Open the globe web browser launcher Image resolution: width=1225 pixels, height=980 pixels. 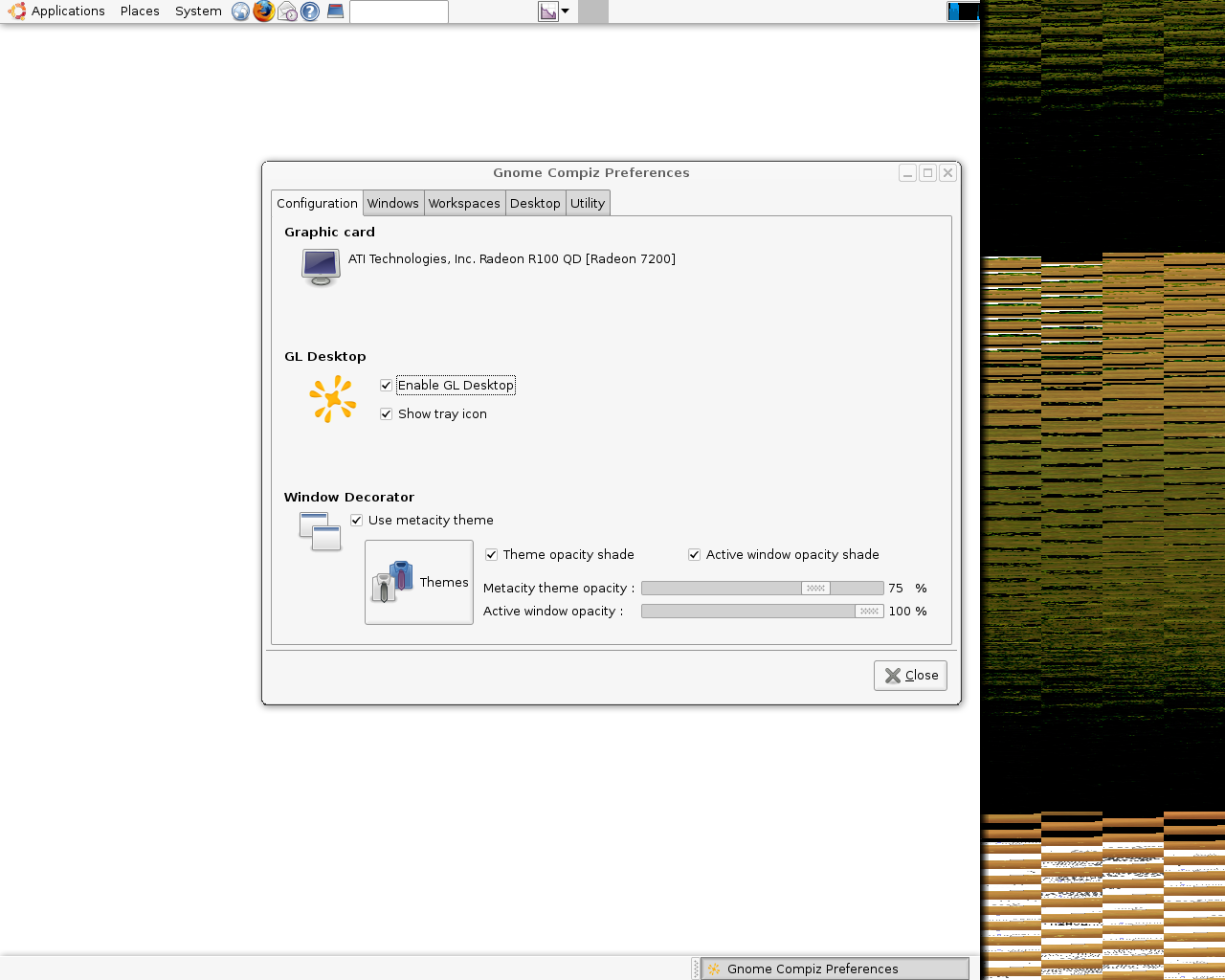tap(240, 11)
